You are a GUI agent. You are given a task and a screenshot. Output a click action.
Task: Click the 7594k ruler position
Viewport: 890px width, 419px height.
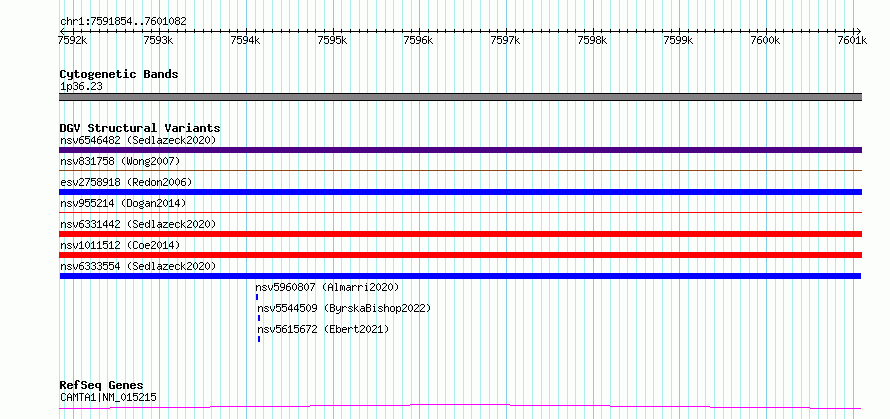246,40
